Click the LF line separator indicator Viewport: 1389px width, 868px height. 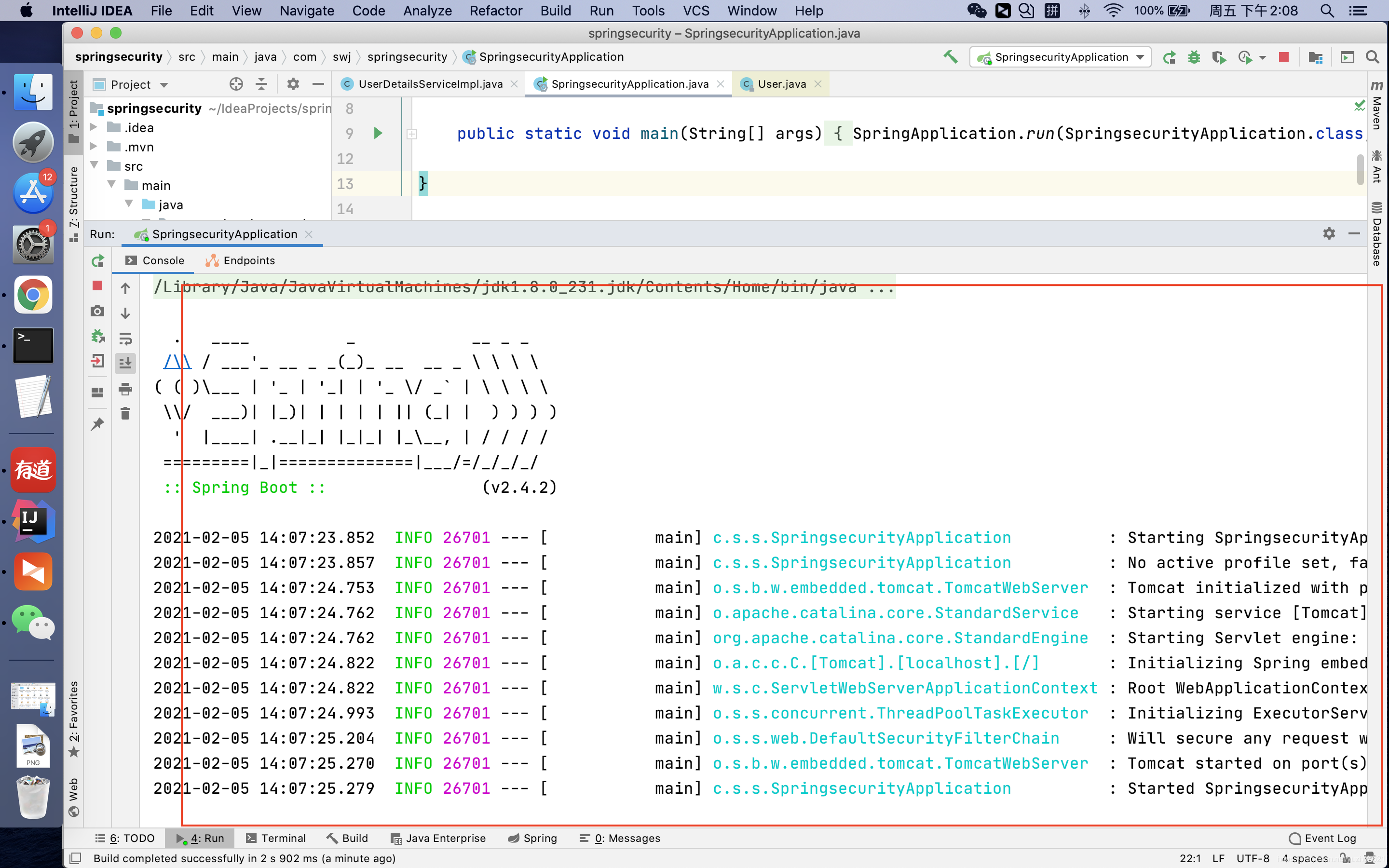[1219, 858]
